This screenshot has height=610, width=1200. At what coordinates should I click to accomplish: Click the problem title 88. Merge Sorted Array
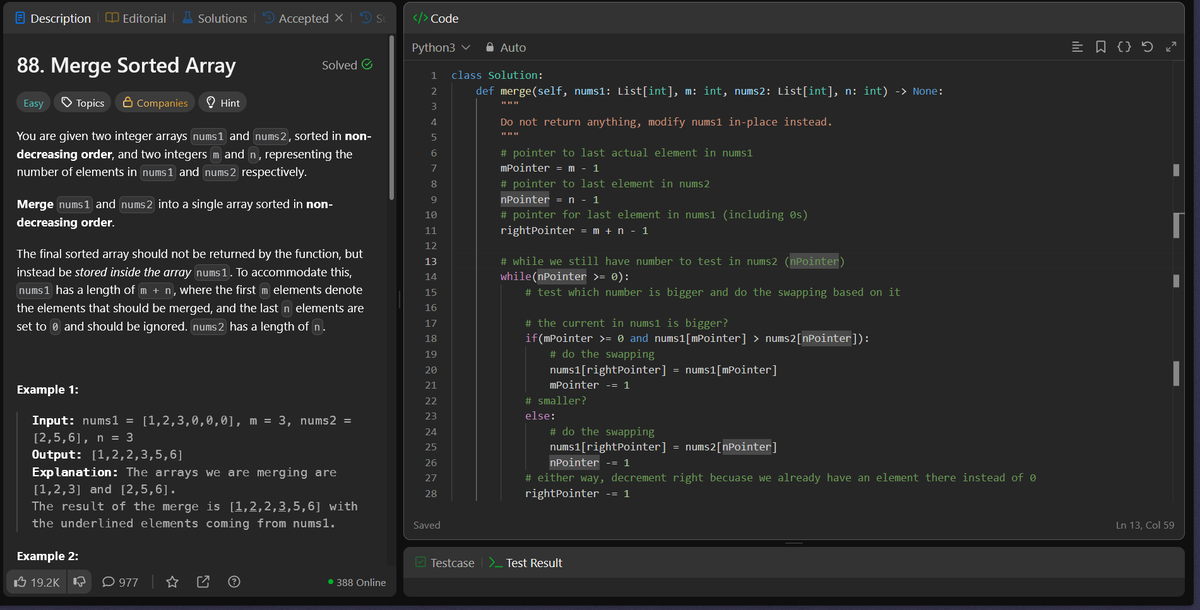[x=127, y=65]
